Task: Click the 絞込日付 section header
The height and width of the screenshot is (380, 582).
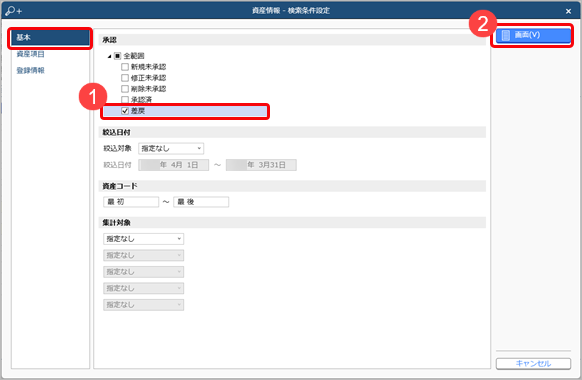Action: pyautogui.click(x=292, y=132)
